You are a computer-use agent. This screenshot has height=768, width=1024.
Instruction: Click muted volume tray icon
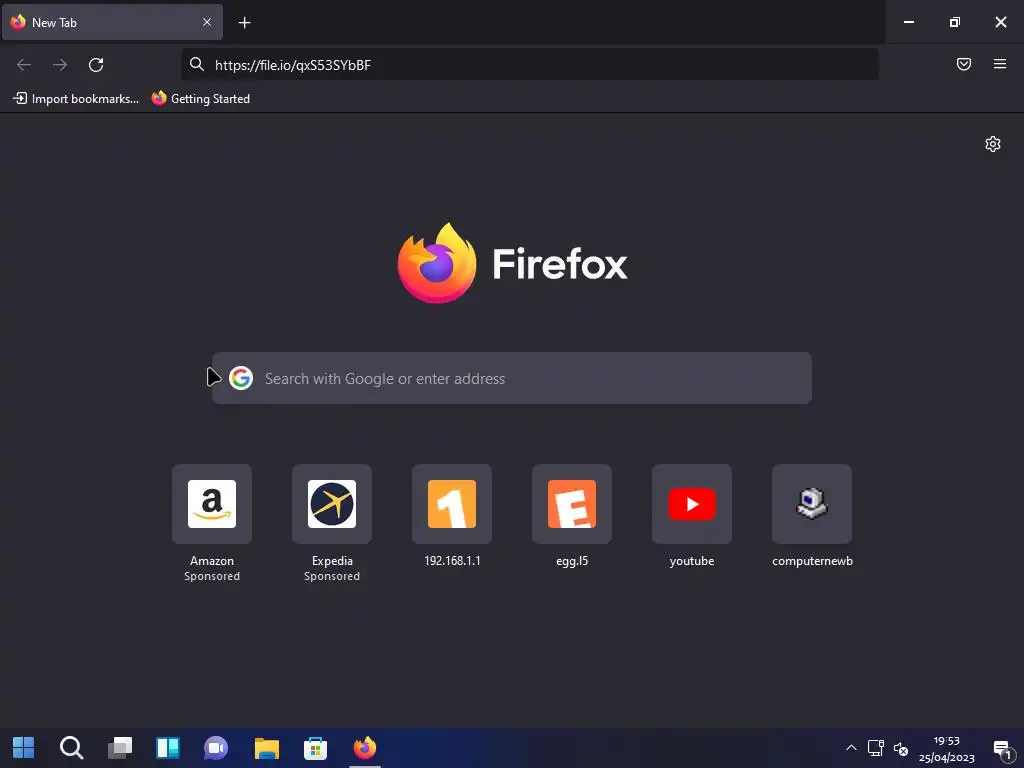click(x=901, y=748)
